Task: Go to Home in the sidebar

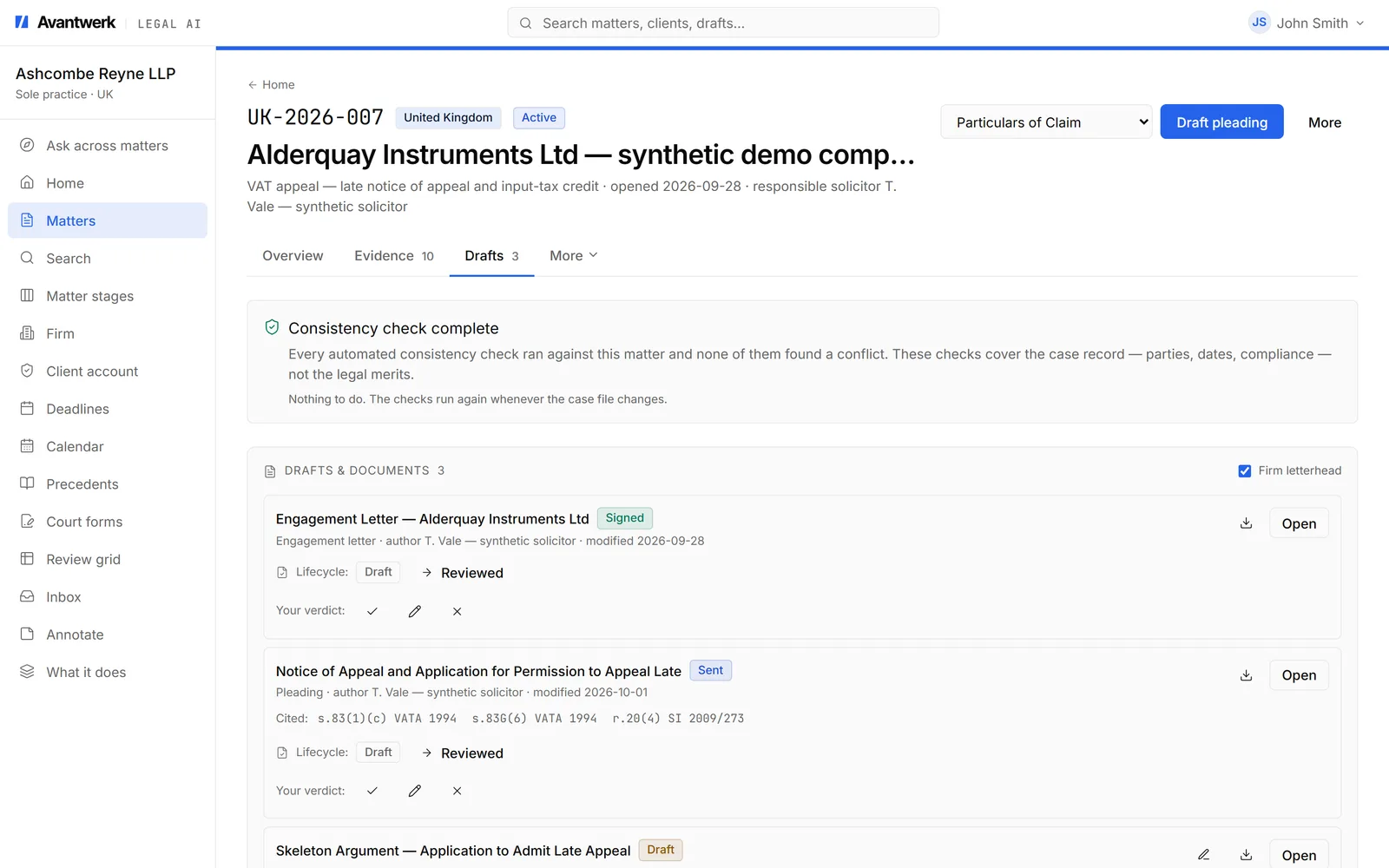Action: point(108,183)
